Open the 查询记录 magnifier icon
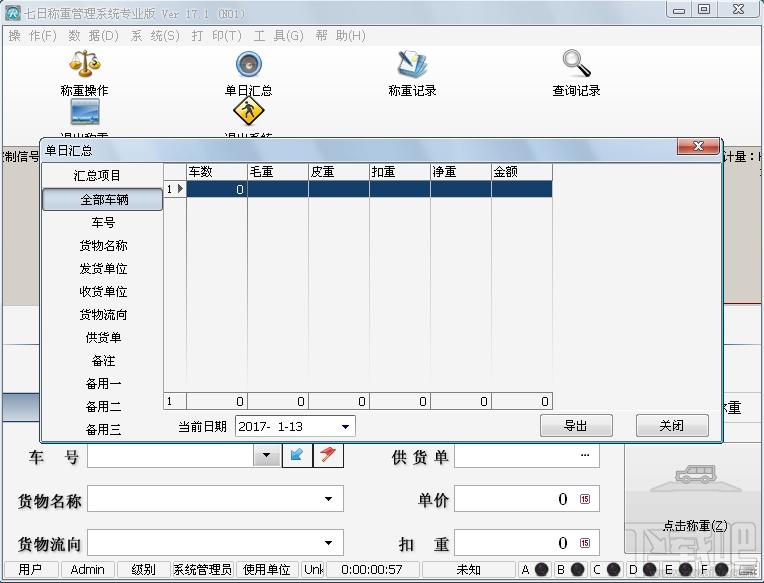Viewport: 764px width, 583px height. 576,63
